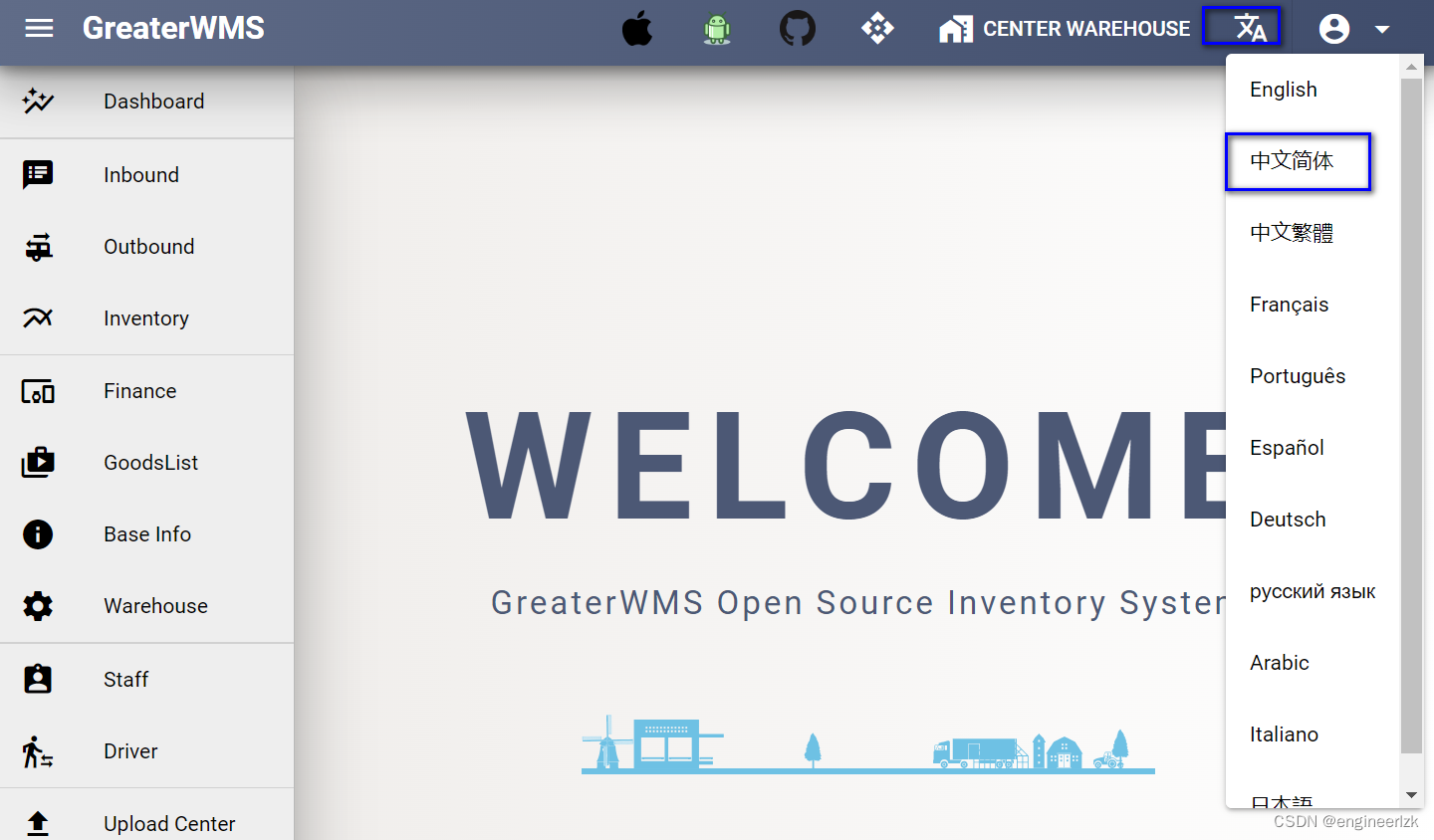Select Italiano language
This screenshot has width=1434, height=840.
click(x=1313, y=735)
